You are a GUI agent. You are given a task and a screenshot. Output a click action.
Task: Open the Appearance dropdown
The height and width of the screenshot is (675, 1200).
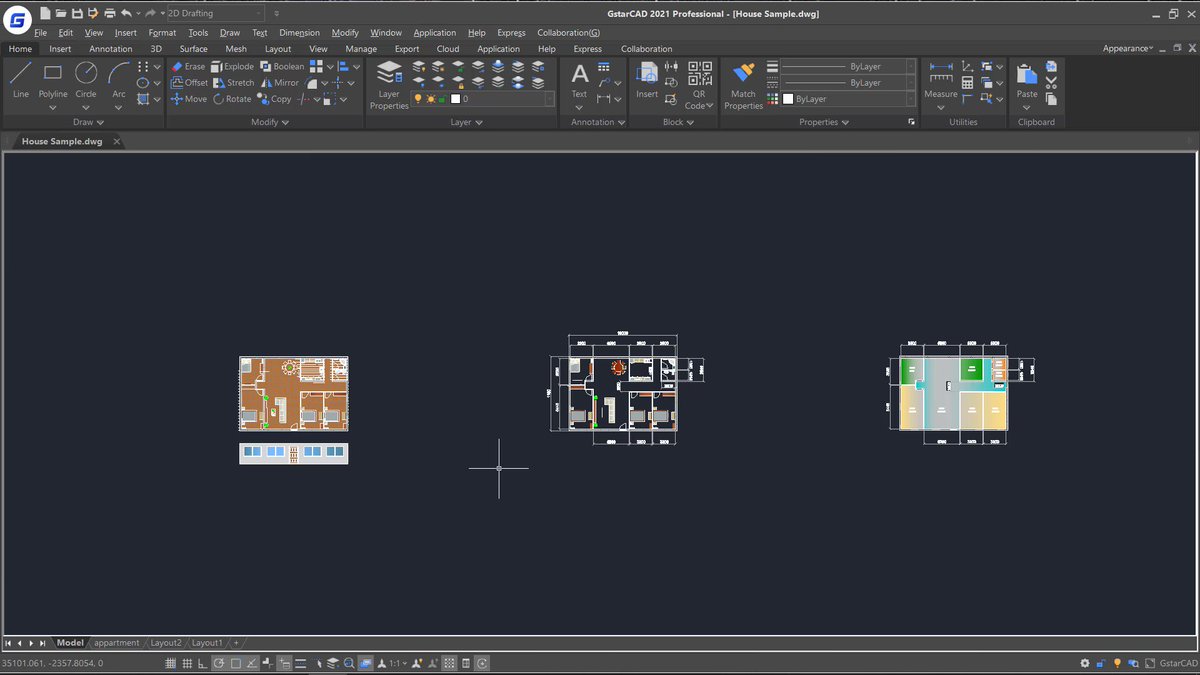(x=1128, y=48)
